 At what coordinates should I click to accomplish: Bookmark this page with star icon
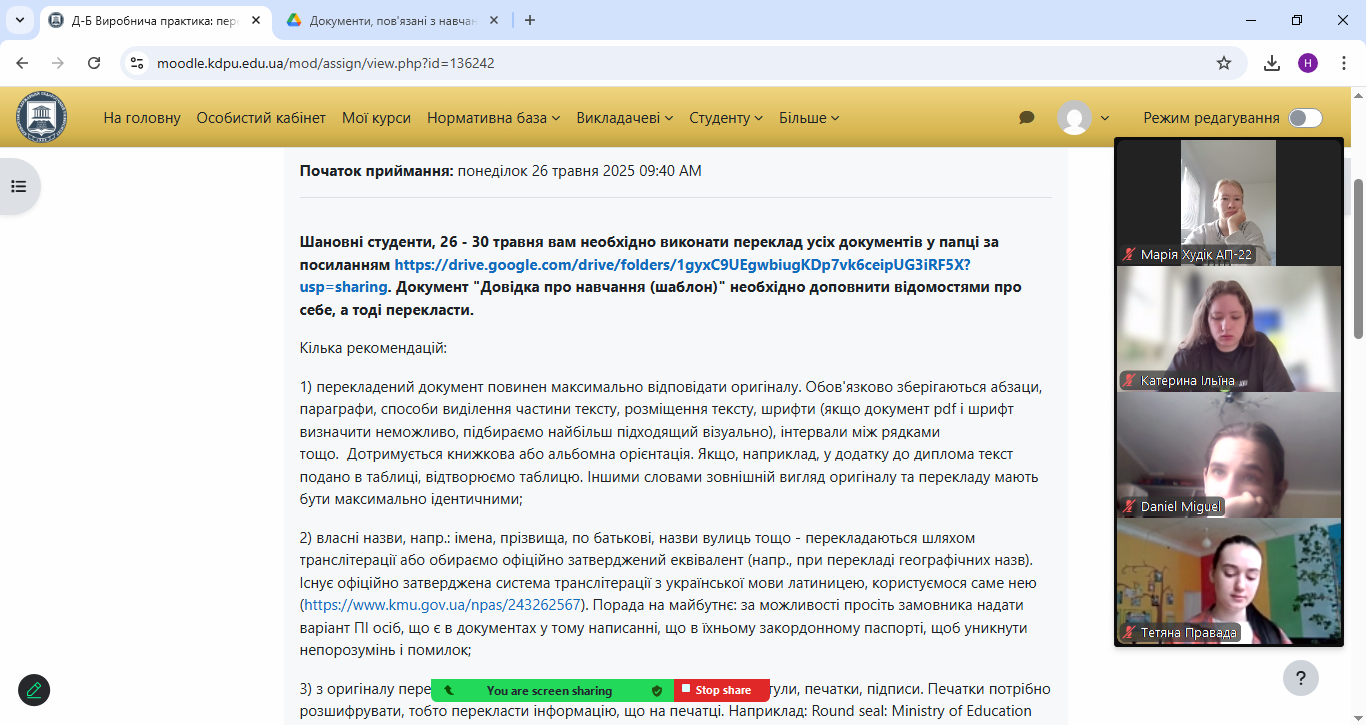point(1223,63)
